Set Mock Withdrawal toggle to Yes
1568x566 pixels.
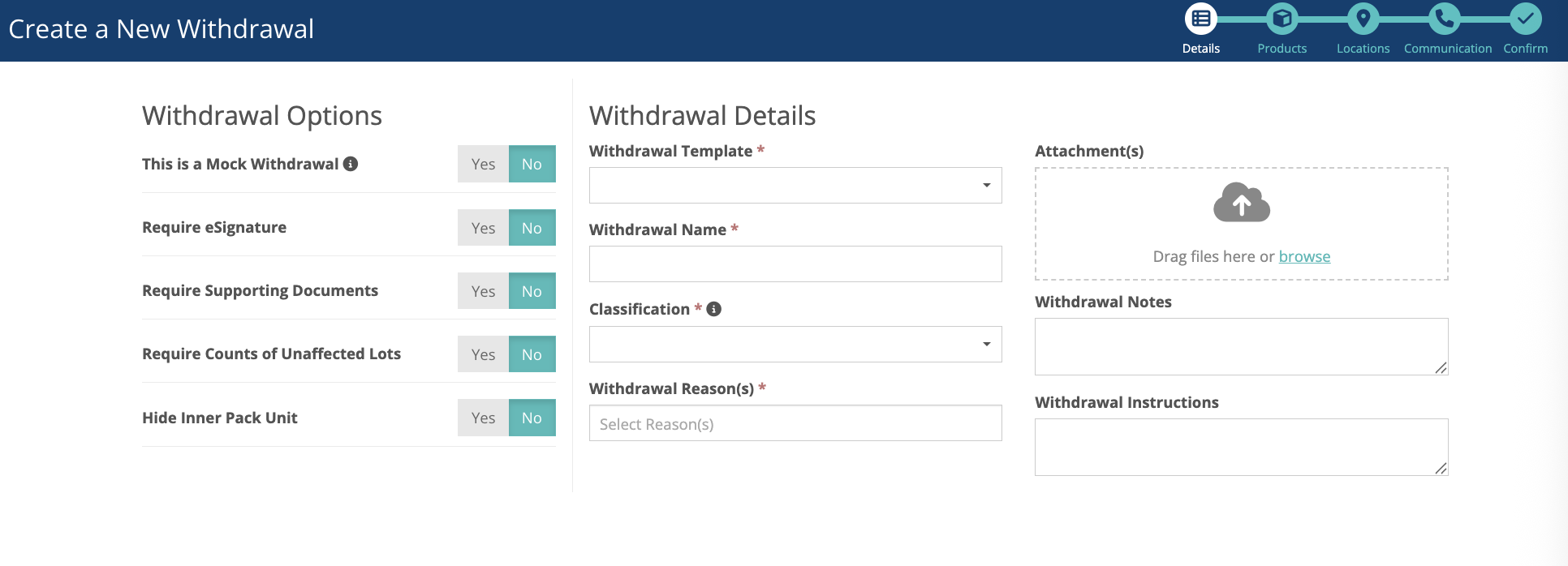(x=483, y=164)
